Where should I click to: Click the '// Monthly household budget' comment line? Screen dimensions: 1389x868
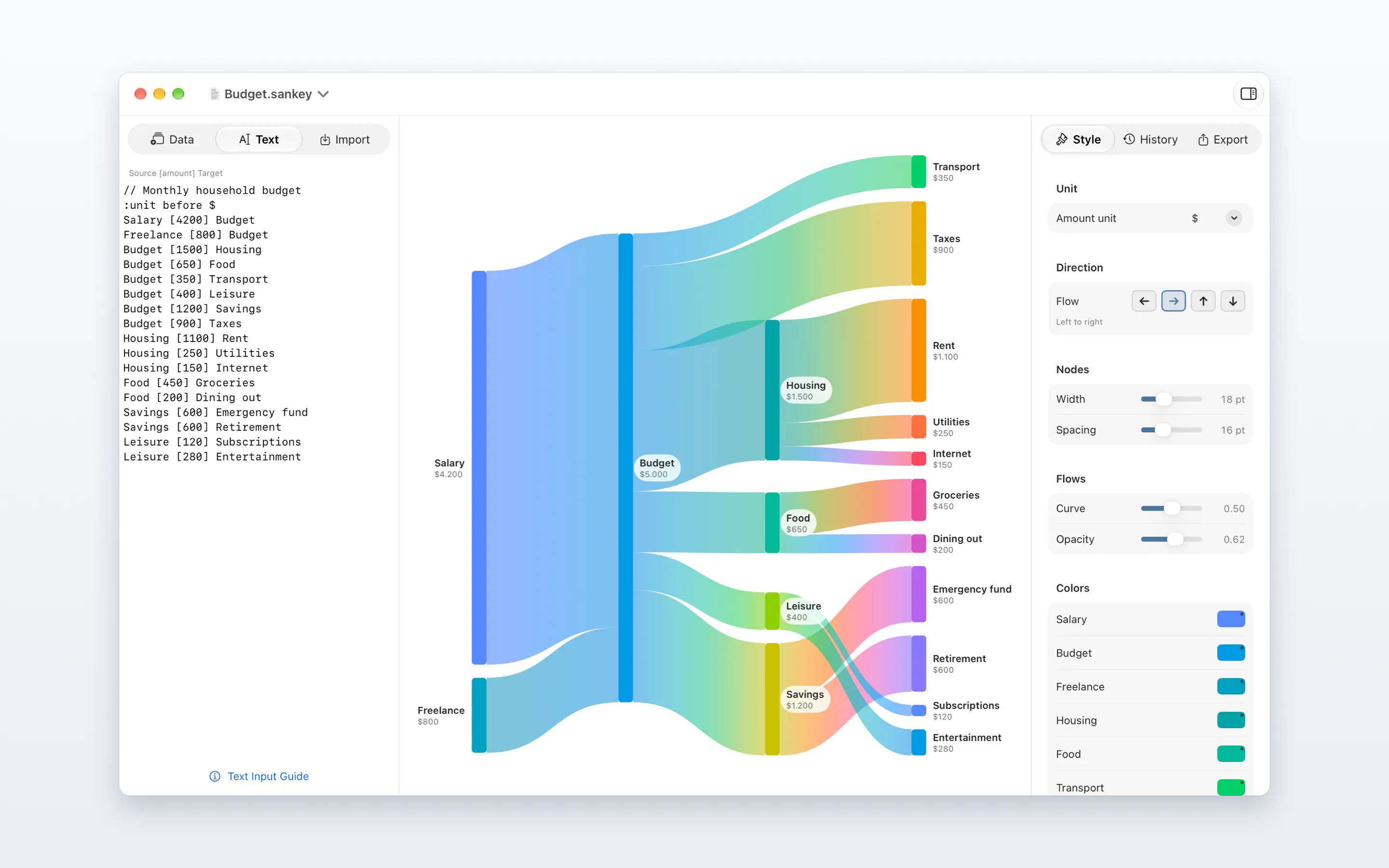212,190
